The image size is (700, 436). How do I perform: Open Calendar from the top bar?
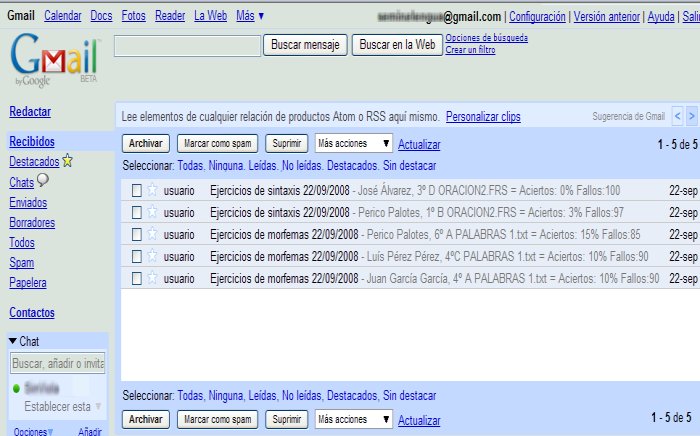coord(62,16)
